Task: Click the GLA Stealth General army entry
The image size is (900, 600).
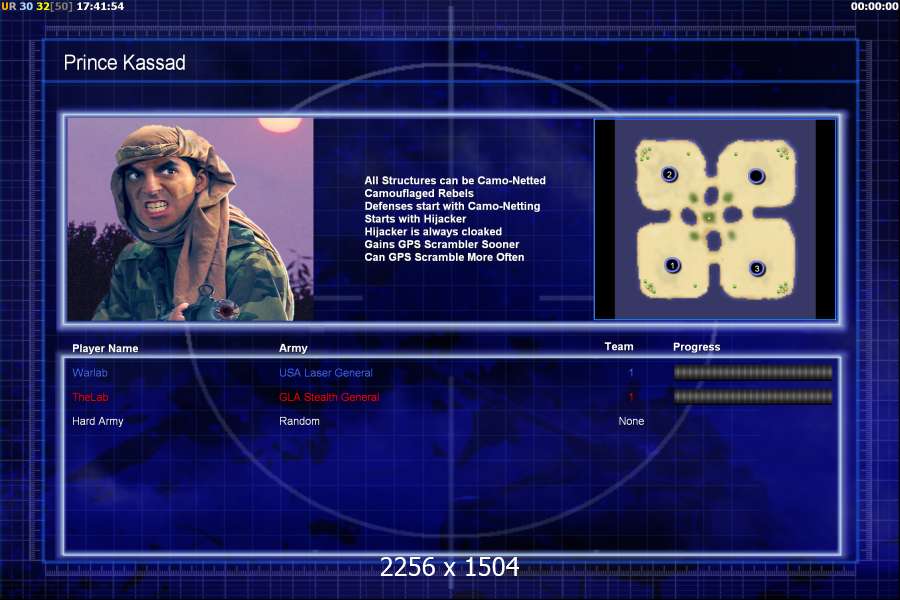Action: point(329,397)
